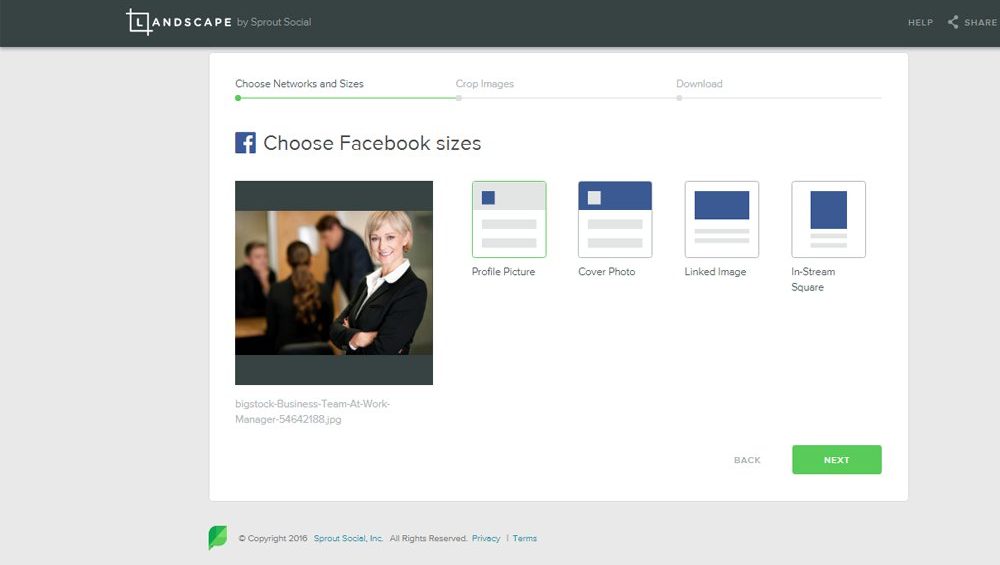Screen dimensions: 1000x565
Task: Click the 'Choose Facebook sizes' heading
Action: coord(372,143)
